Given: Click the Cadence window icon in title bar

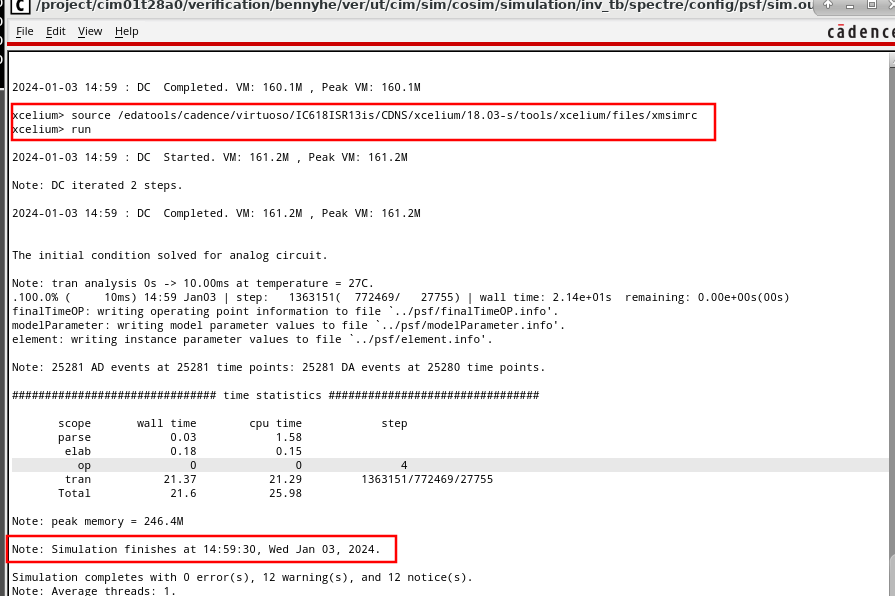Looking at the screenshot, I should pyautogui.click(x=19, y=7).
